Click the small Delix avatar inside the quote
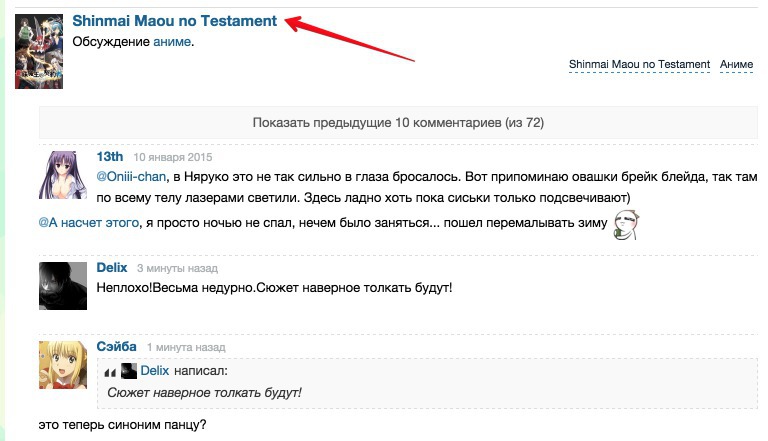The width and height of the screenshot is (768, 441). pyautogui.click(x=129, y=371)
